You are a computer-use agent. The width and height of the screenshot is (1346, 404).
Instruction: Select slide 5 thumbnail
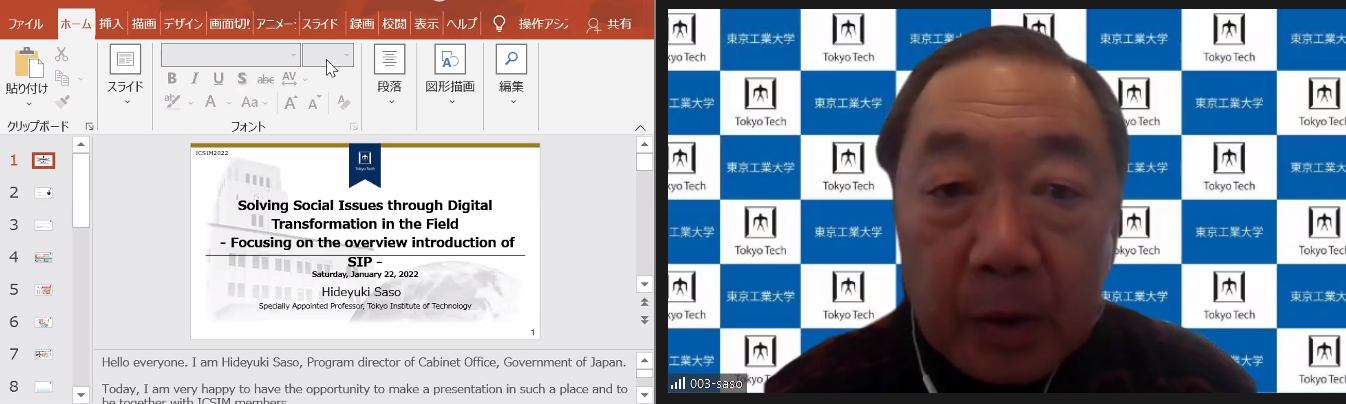click(43, 289)
